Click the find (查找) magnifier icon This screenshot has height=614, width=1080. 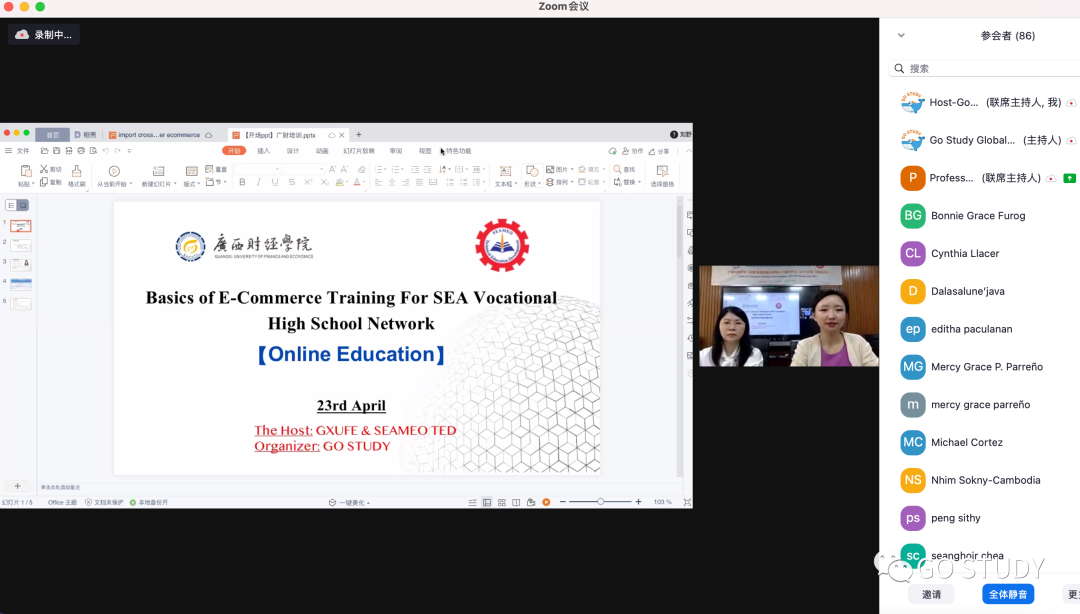click(x=617, y=170)
